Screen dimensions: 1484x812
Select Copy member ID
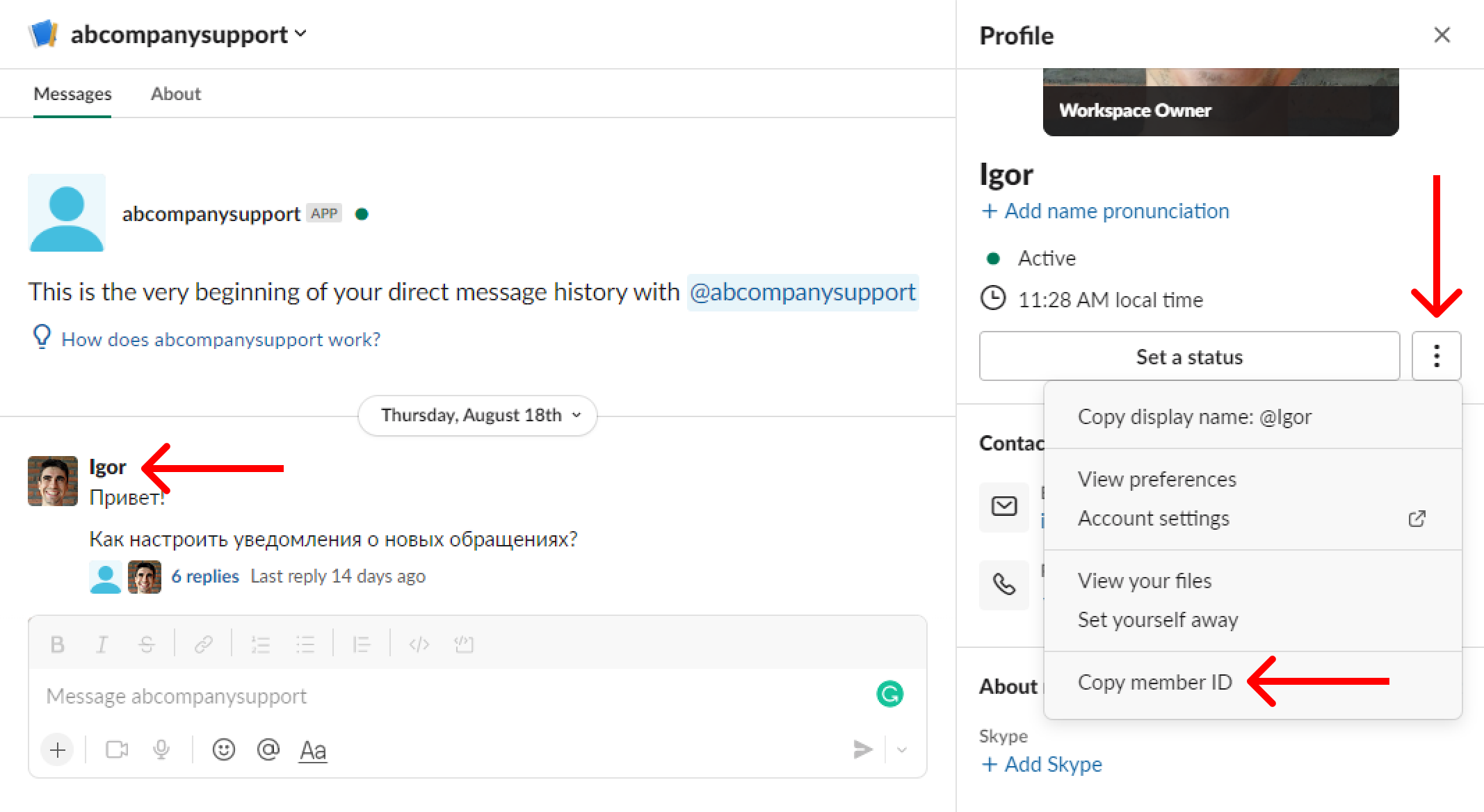click(1253, 683)
